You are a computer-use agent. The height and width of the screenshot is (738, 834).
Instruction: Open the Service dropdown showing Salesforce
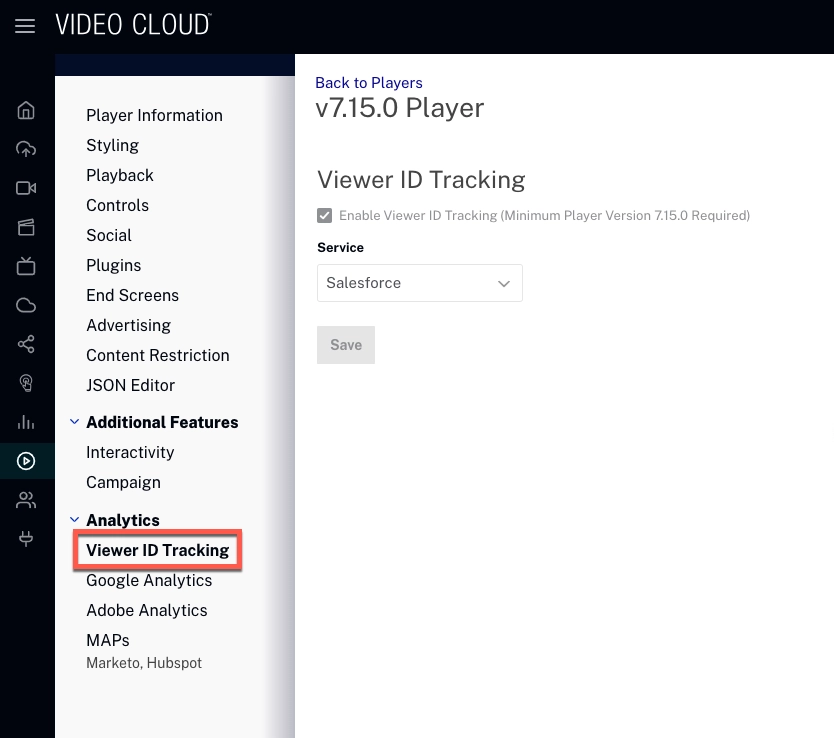pyautogui.click(x=419, y=283)
